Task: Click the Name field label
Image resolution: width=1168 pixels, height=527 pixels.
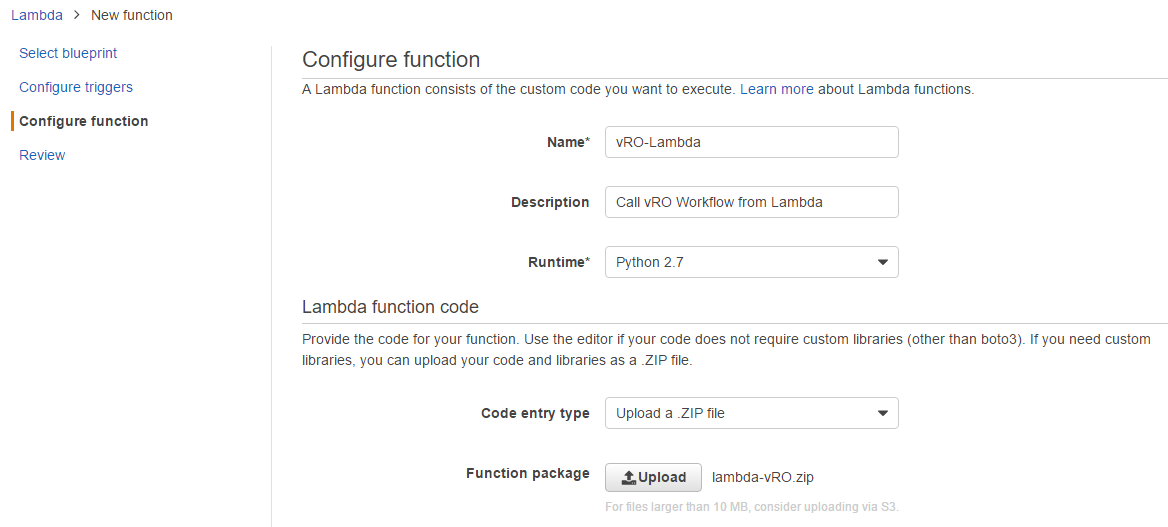Action: pos(567,142)
